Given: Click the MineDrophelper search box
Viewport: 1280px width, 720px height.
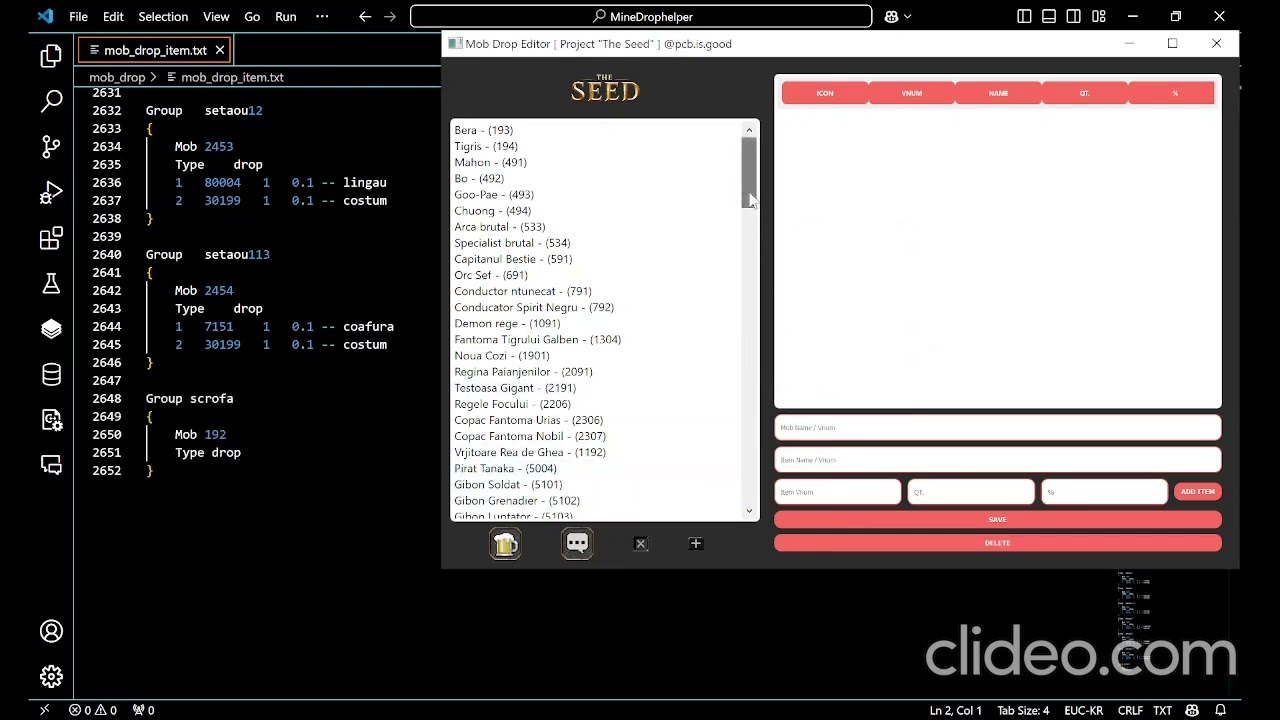Looking at the screenshot, I should tap(641, 16).
